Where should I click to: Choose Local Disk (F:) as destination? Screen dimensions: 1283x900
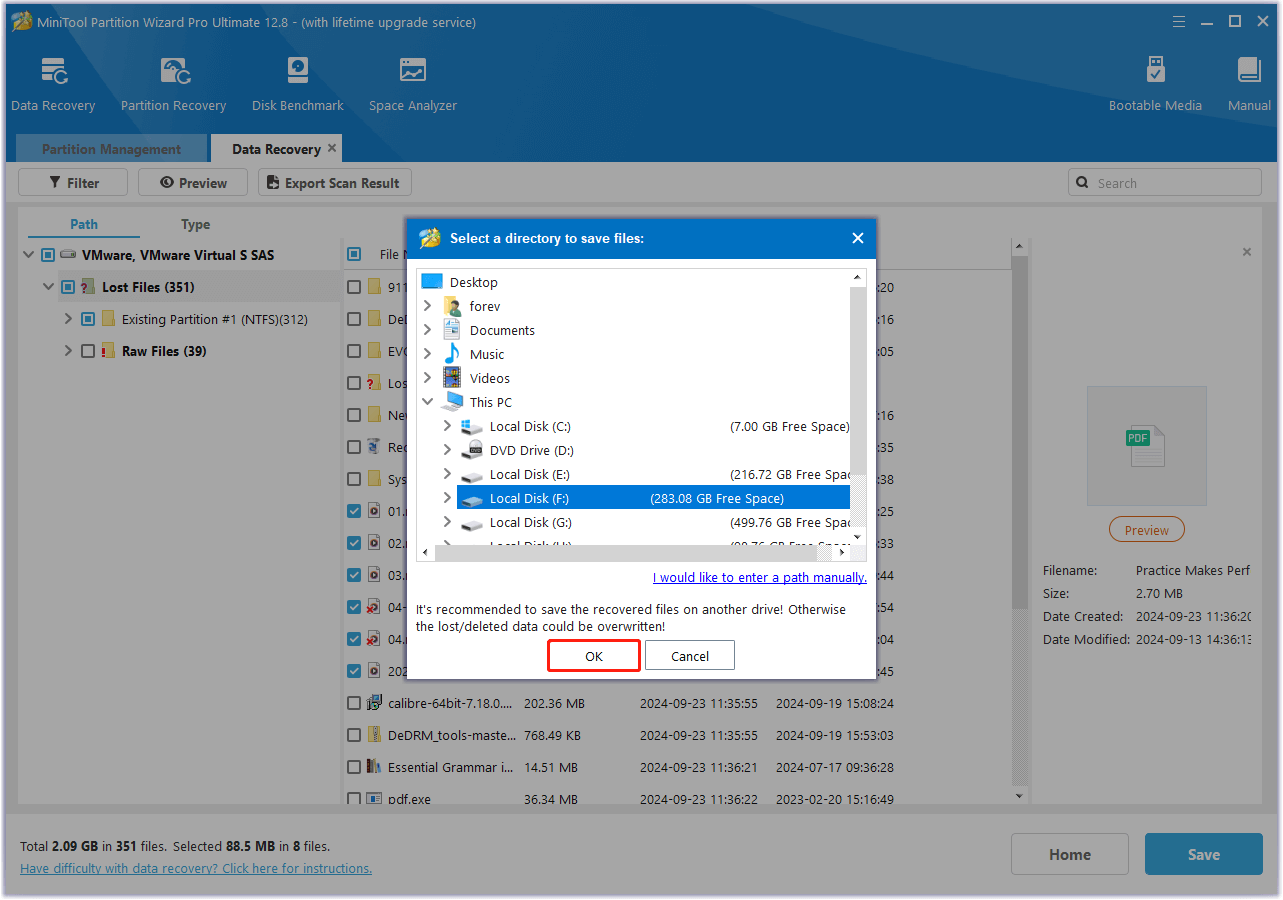click(654, 498)
